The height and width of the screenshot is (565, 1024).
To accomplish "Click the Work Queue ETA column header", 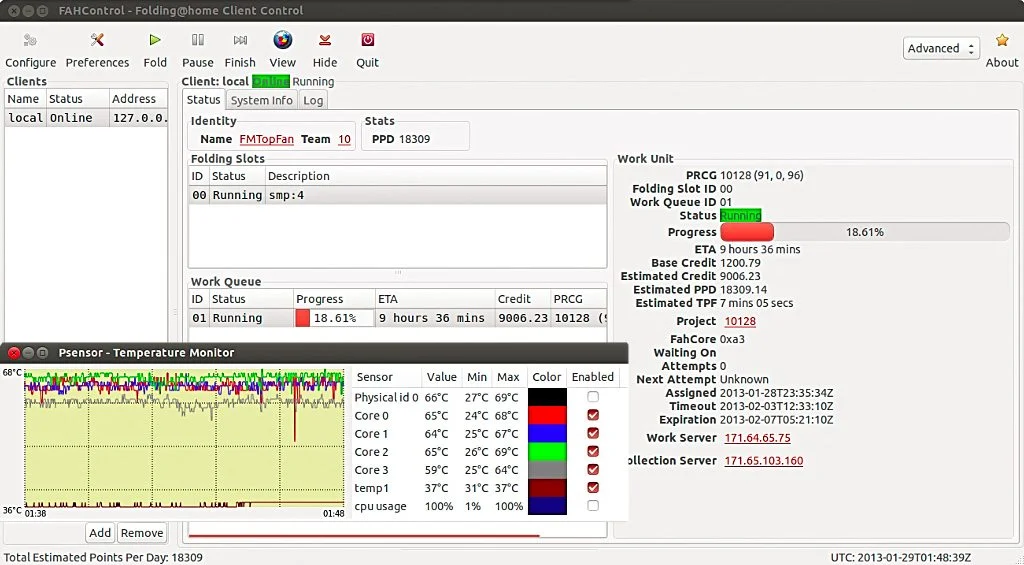I will tap(435, 299).
